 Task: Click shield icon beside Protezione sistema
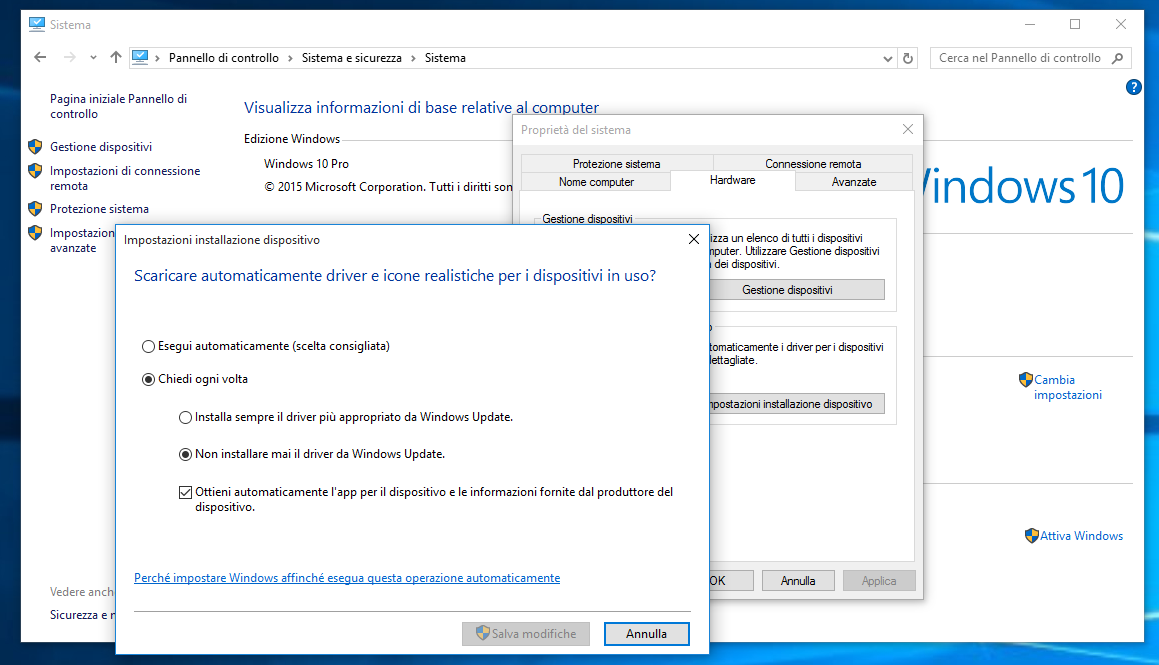(x=35, y=208)
